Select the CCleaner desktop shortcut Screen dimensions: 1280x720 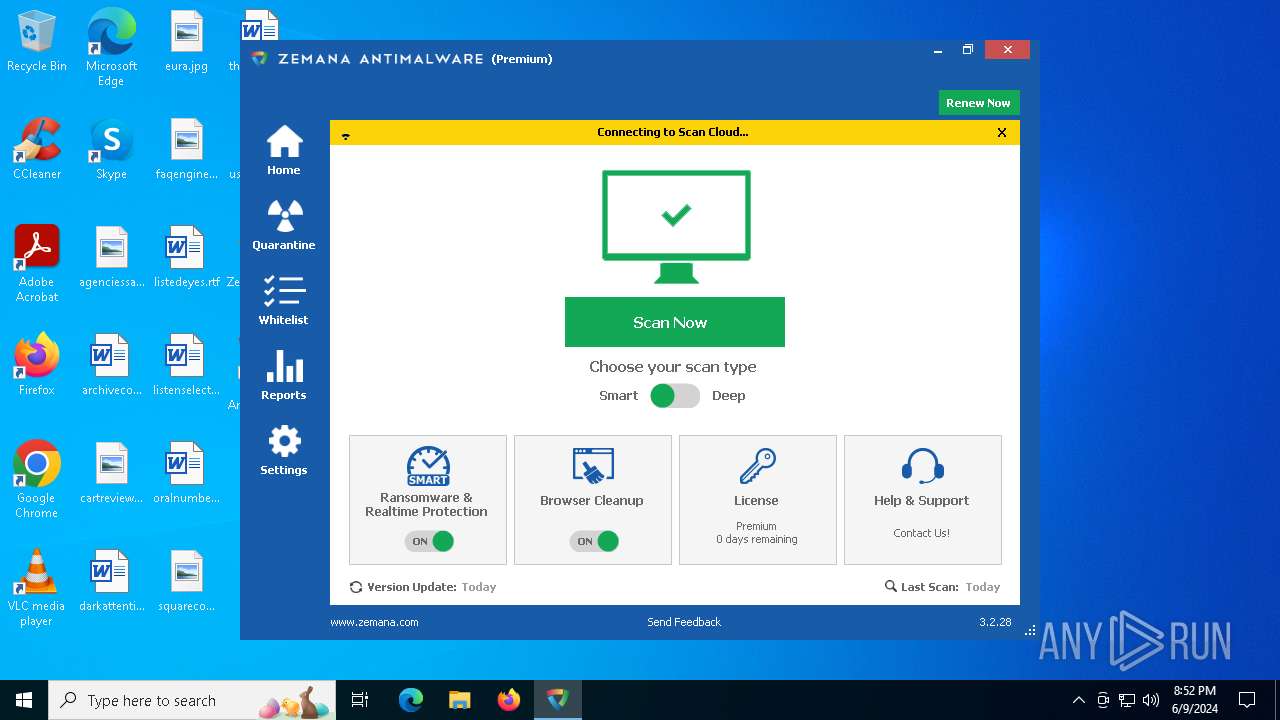[x=37, y=150]
